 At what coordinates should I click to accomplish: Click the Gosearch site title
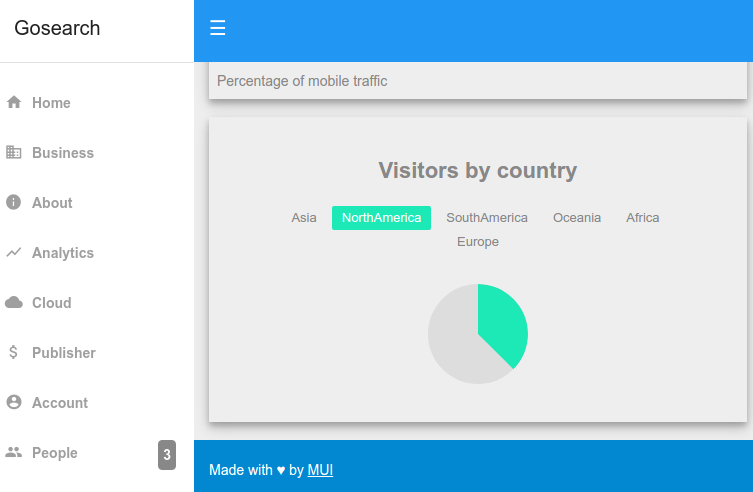point(57,28)
